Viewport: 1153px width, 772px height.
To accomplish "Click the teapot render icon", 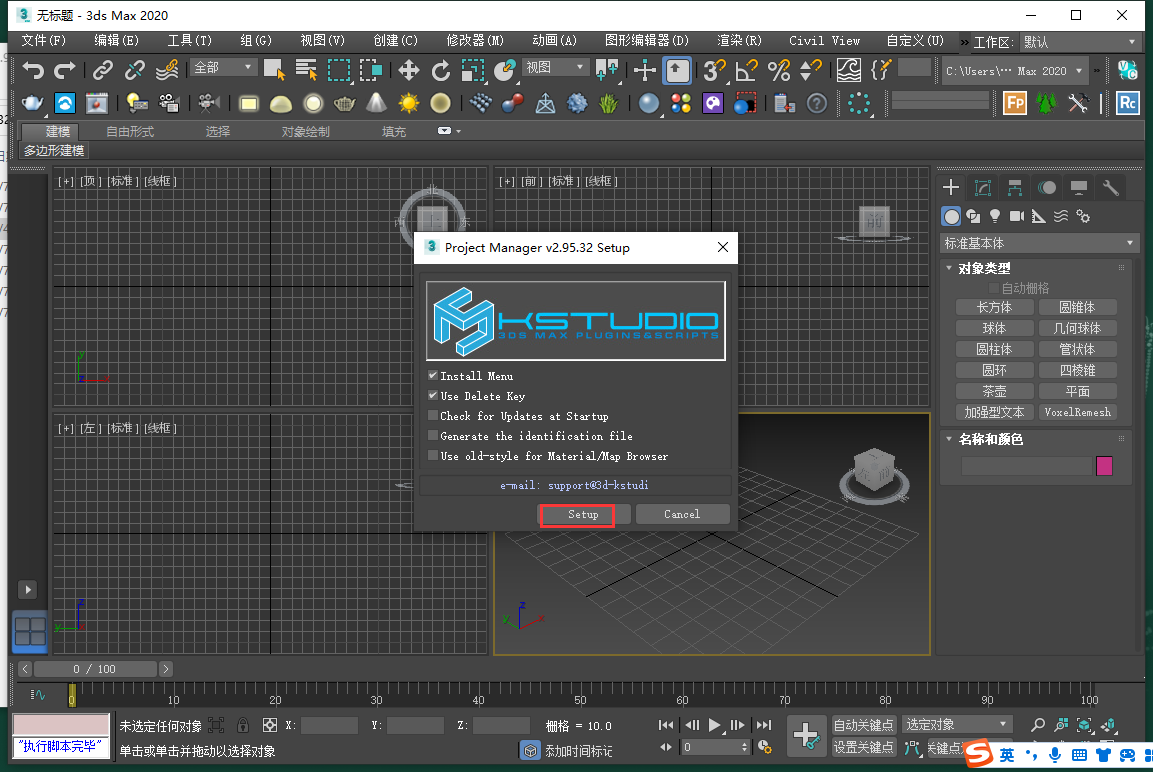I will 32,103.
